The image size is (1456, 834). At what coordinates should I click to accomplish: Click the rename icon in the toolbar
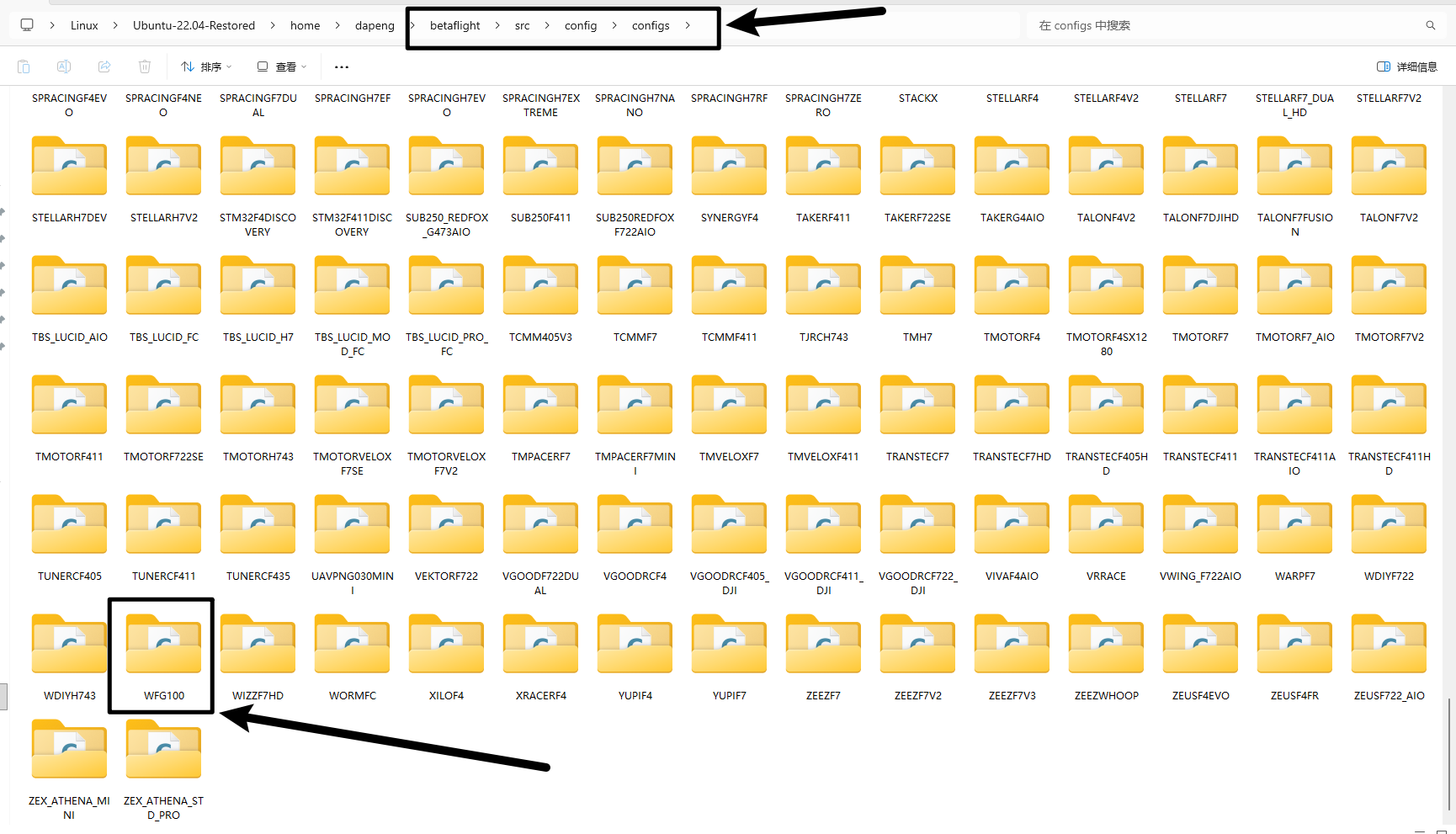[64, 66]
